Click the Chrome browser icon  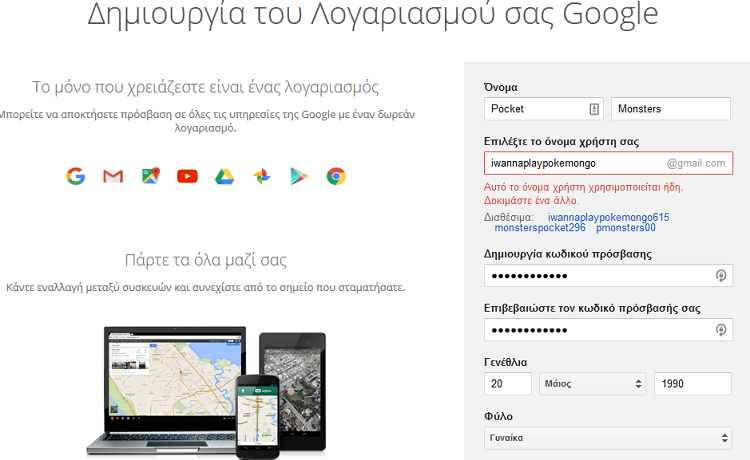[336, 176]
